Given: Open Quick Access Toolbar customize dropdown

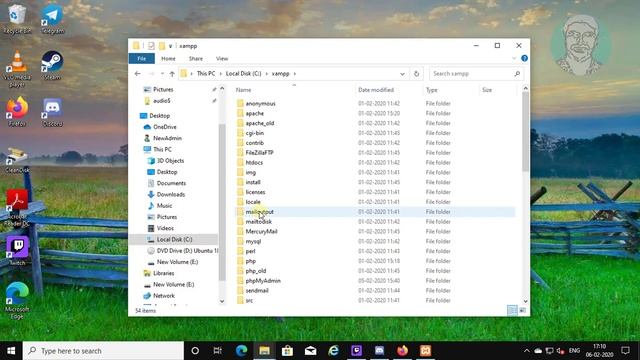Looking at the screenshot, I should [x=170, y=46].
